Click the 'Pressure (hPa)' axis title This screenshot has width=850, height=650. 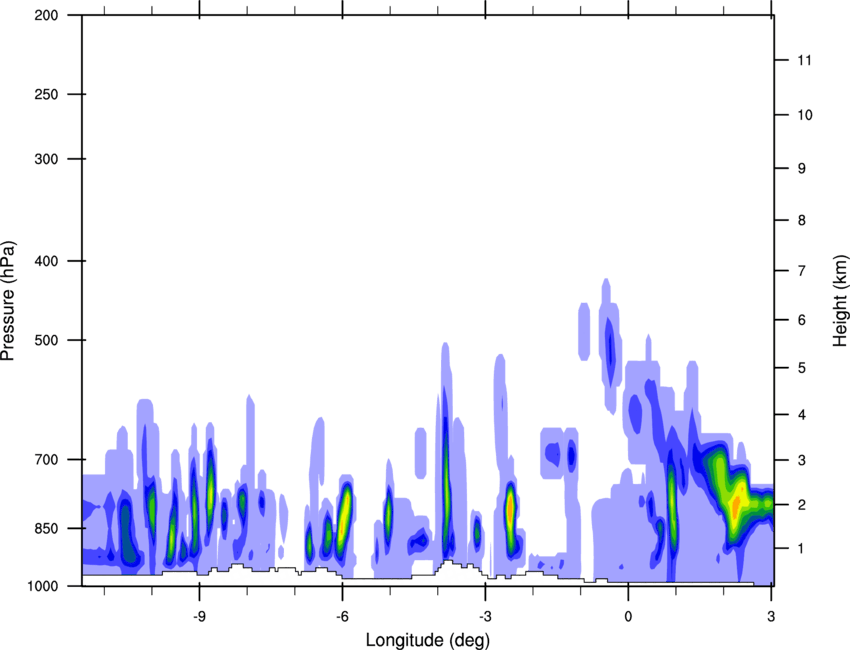click(x=8, y=301)
